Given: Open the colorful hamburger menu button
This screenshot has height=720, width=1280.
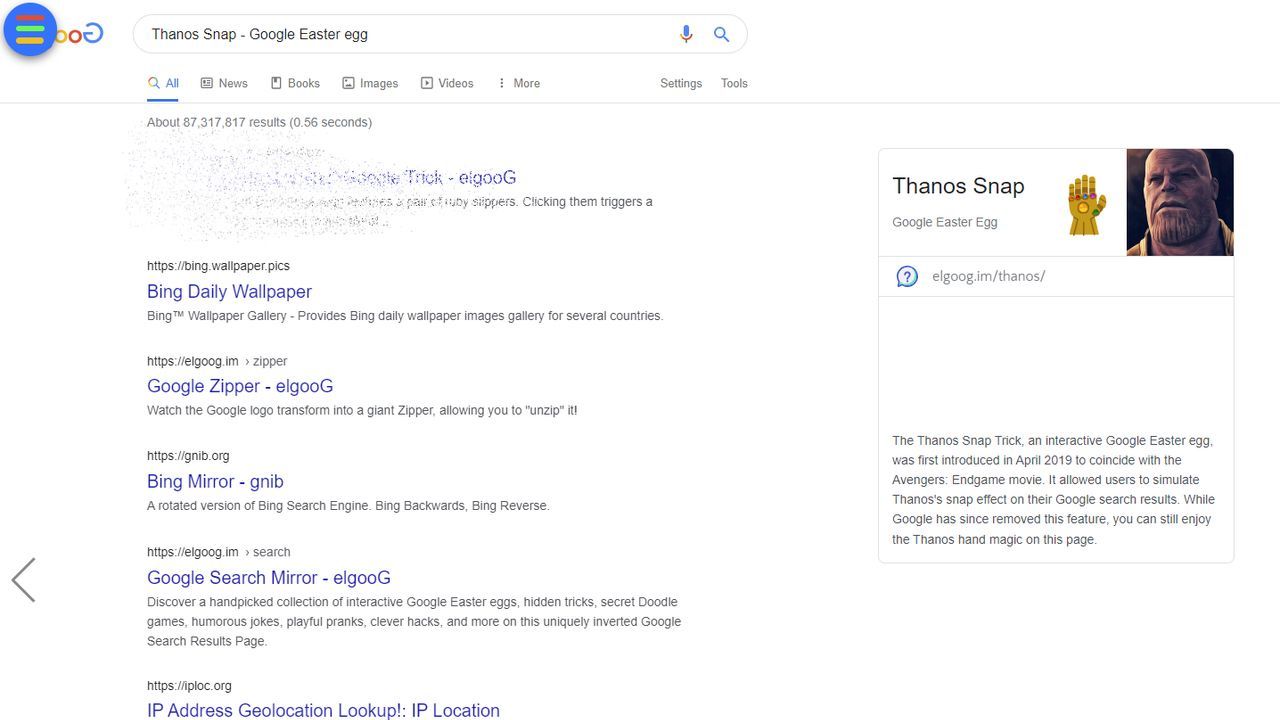Looking at the screenshot, I should pyautogui.click(x=30, y=30).
